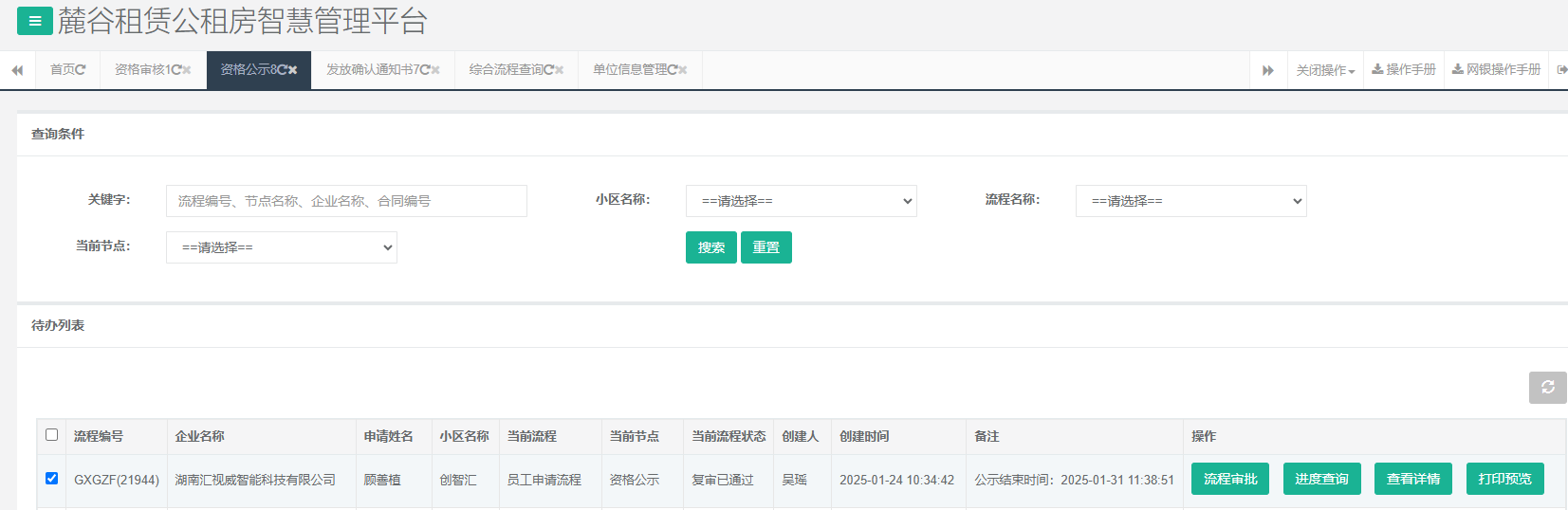This screenshot has height=510, width=1568.
Task: Open the 关闭操作 dropdown menu
Action: click(1325, 70)
